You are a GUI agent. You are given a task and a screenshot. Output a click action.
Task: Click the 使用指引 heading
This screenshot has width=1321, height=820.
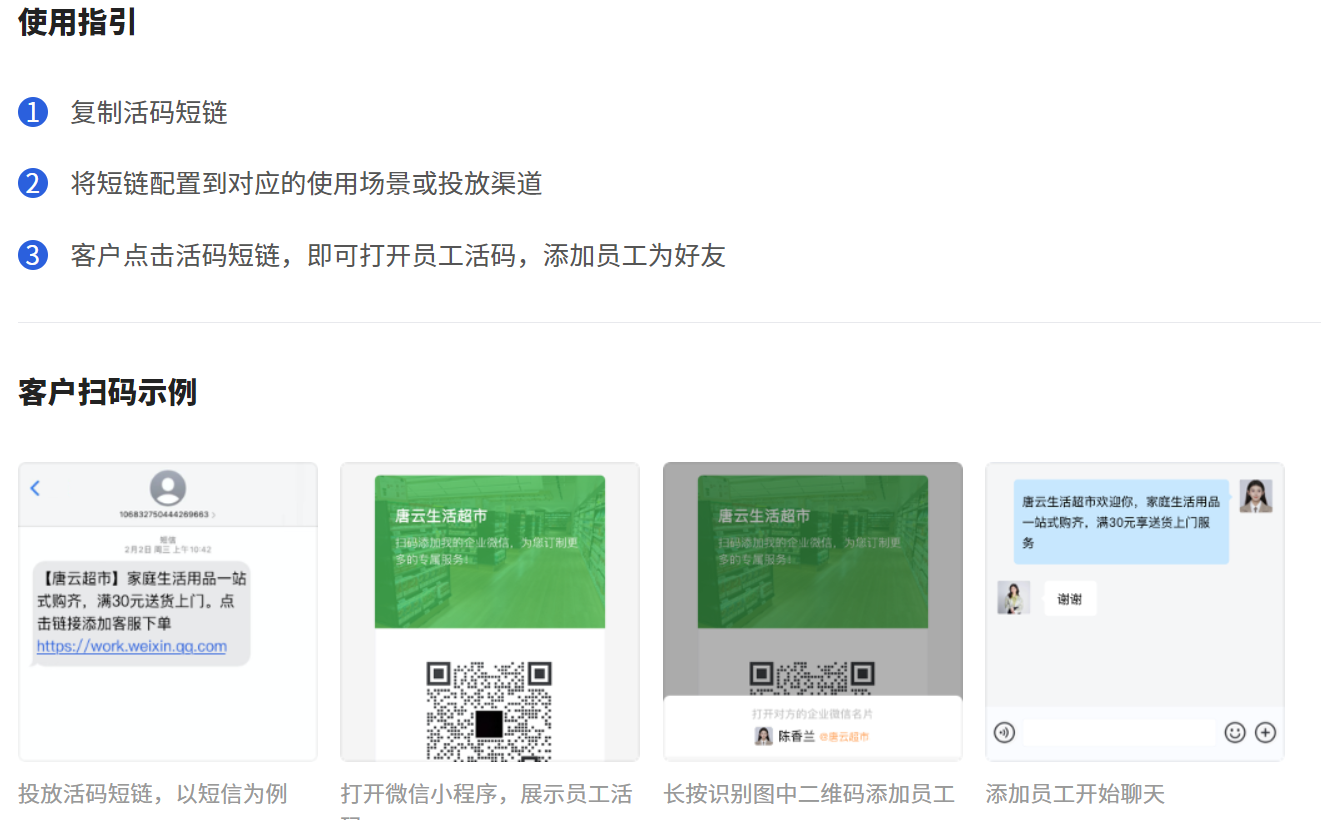[x=77, y=22]
